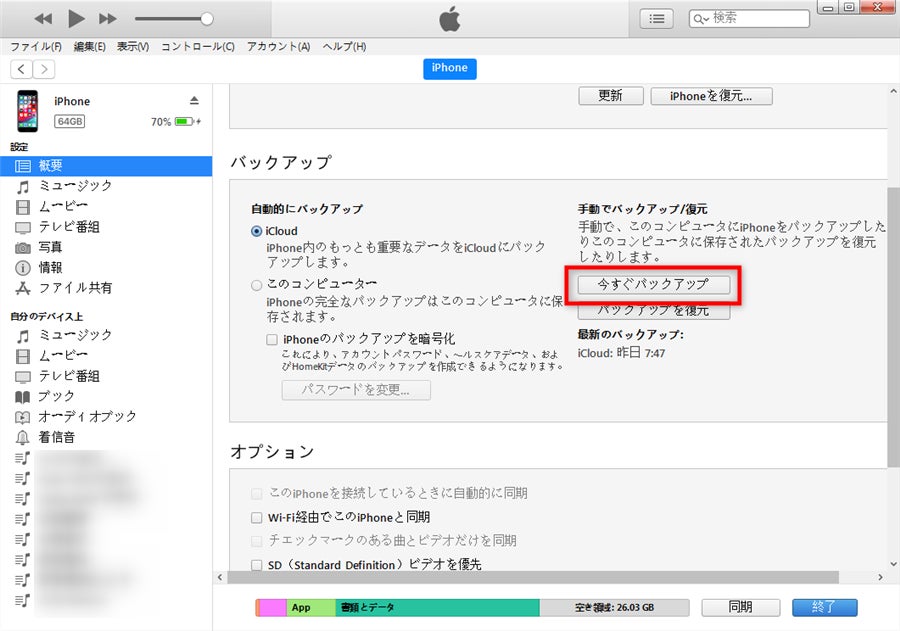Click the iPhoneを復元... button
The width and height of the screenshot is (900, 631).
pyautogui.click(x=711, y=96)
